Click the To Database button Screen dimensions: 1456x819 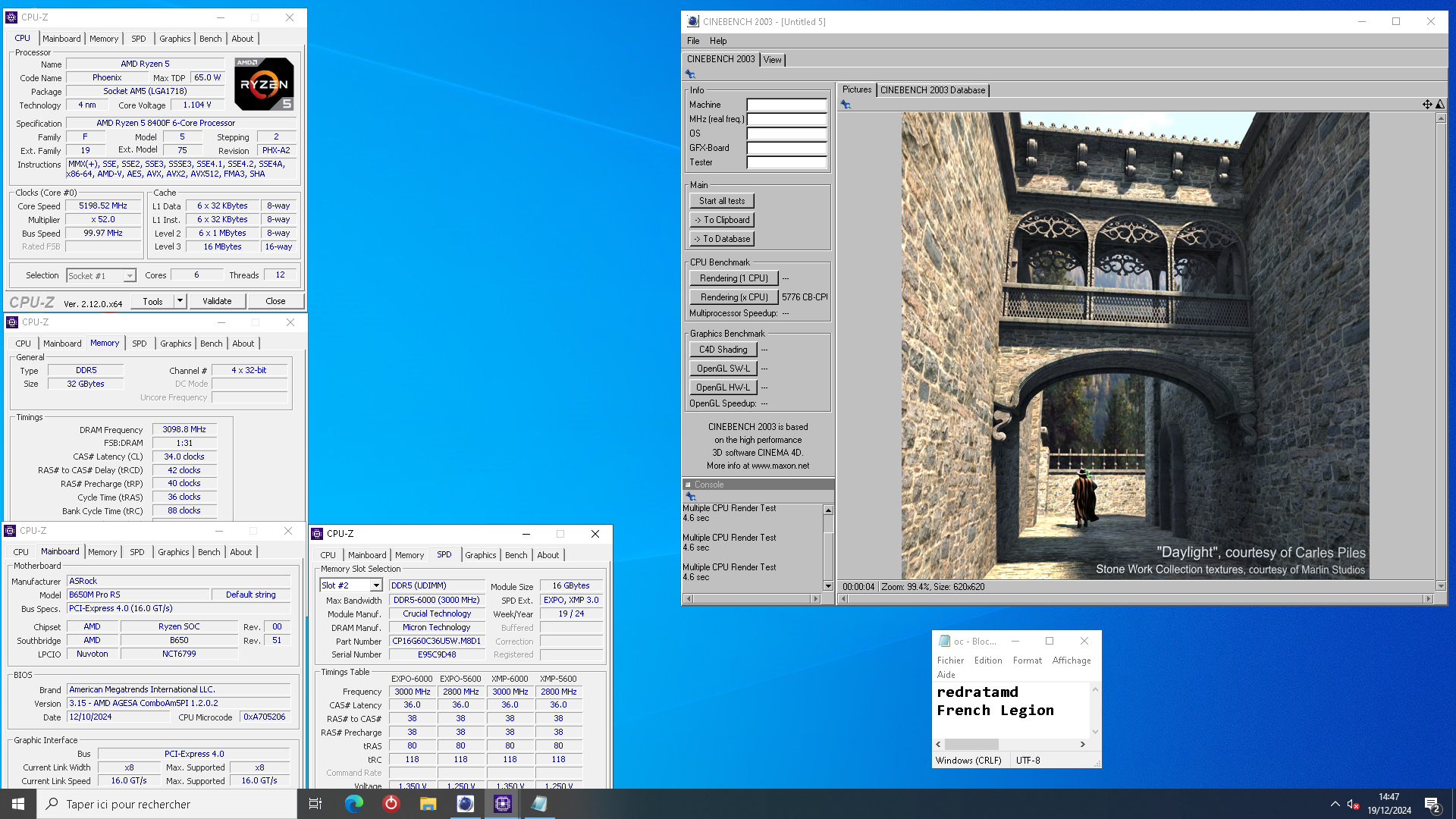pyautogui.click(x=722, y=239)
